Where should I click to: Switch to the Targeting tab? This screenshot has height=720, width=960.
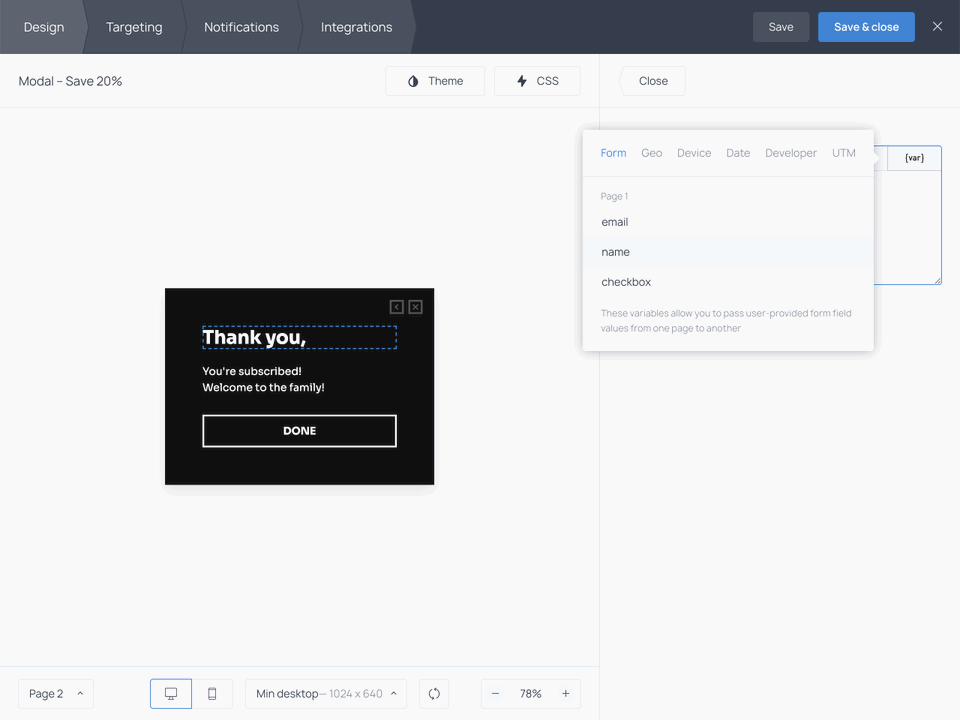click(x=134, y=27)
